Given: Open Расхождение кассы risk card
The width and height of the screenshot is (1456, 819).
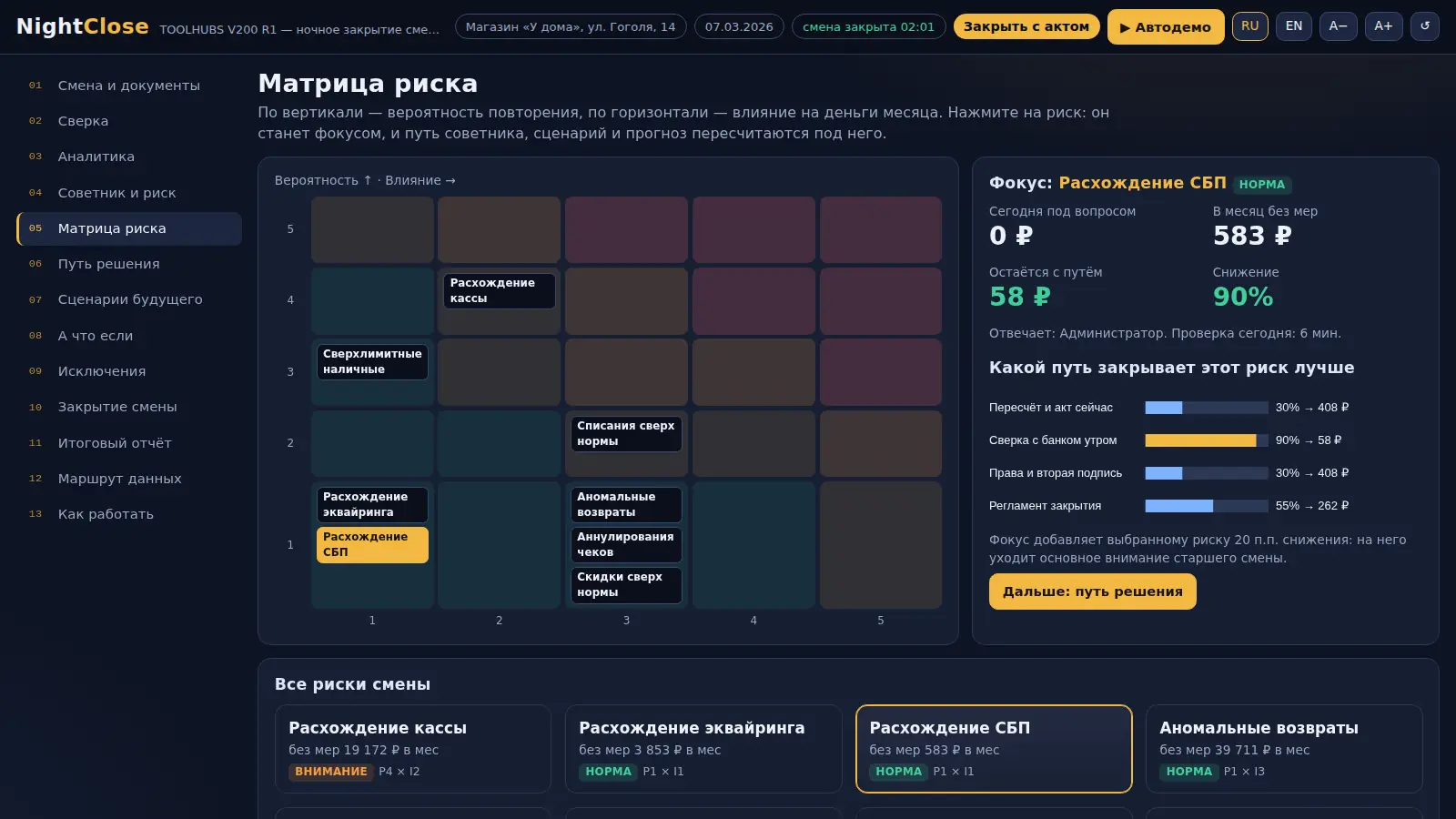Looking at the screenshot, I should (x=413, y=749).
